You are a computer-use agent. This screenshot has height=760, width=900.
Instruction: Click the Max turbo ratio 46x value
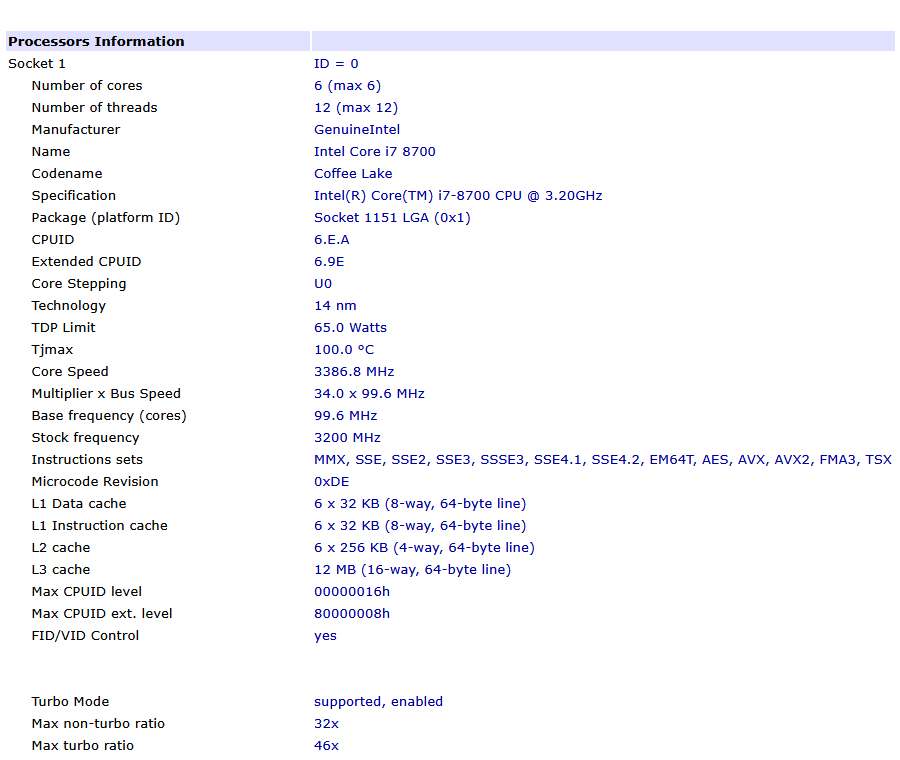(326, 746)
